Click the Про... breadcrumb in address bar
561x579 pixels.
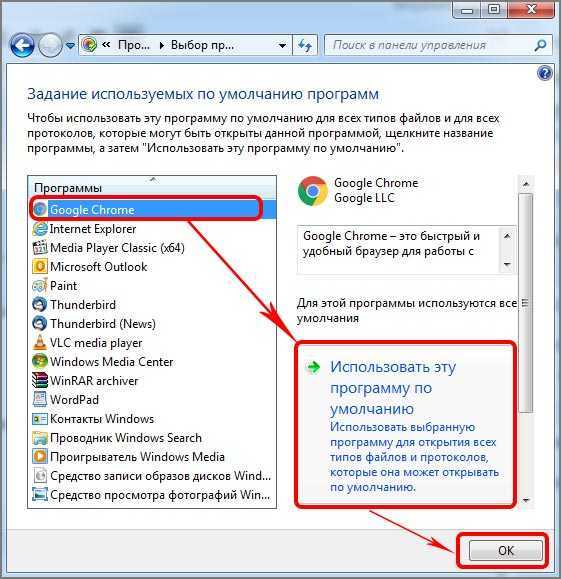coord(134,45)
